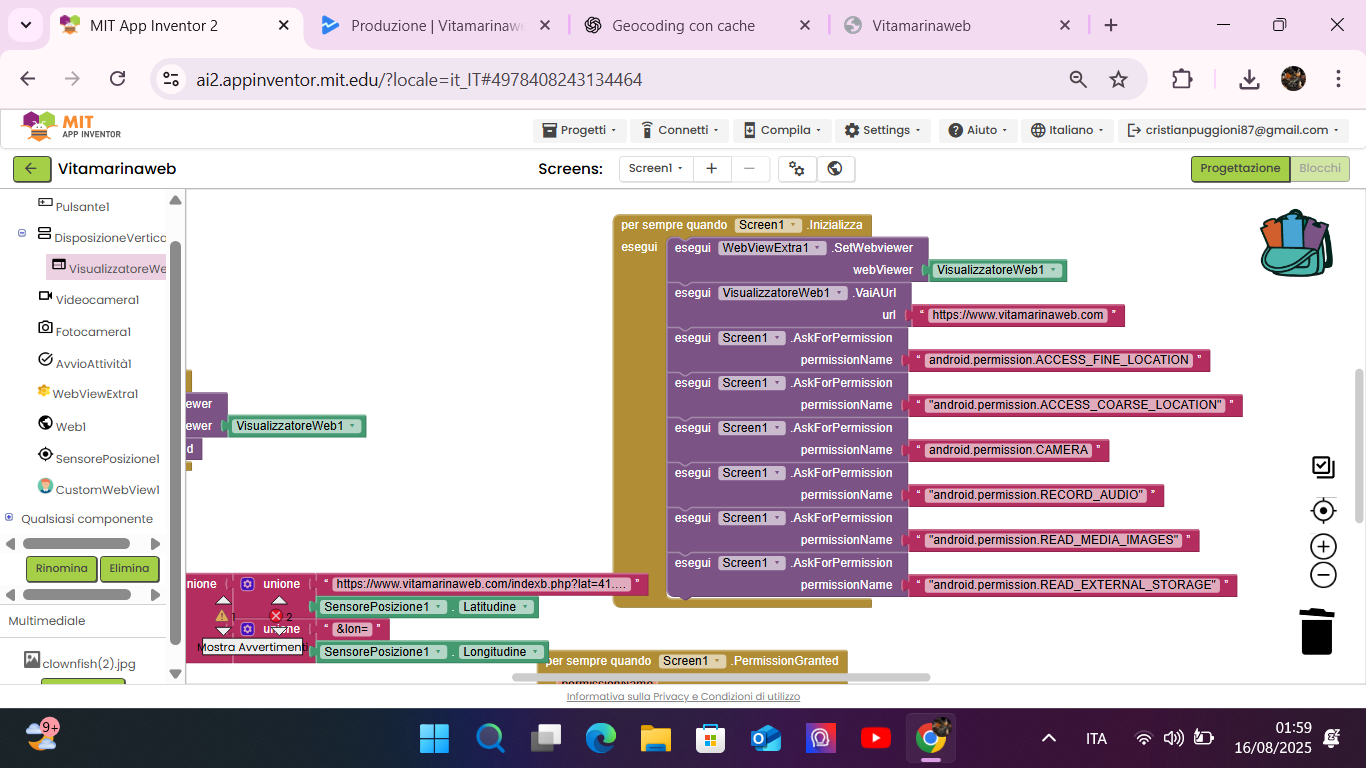Open the Privacy and Conditions link
Viewport: 1366px width, 768px height.
[683, 696]
